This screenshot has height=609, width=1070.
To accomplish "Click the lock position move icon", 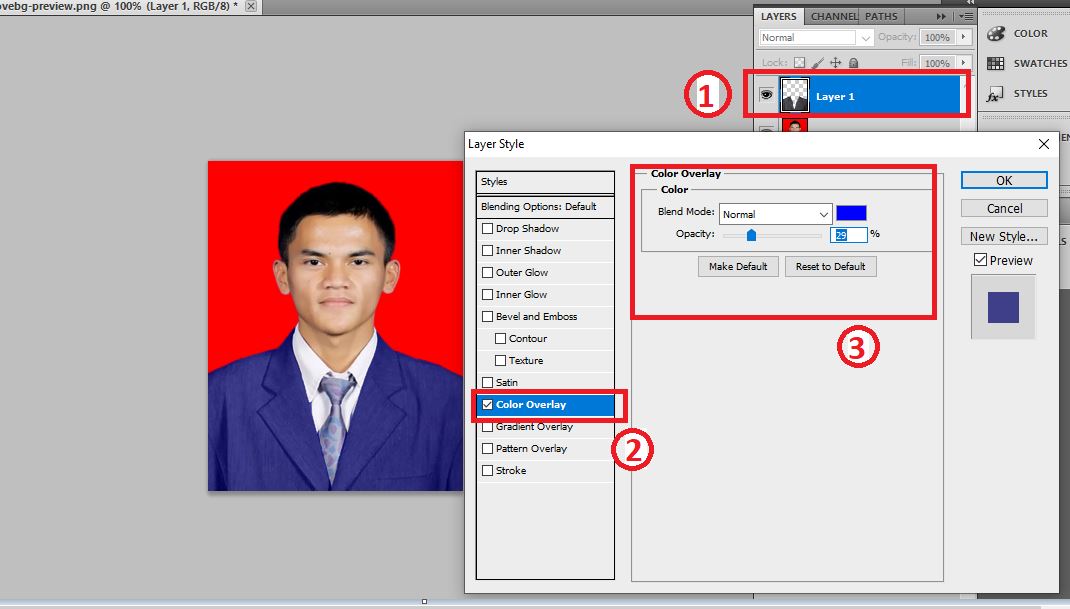I will (835, 63).
